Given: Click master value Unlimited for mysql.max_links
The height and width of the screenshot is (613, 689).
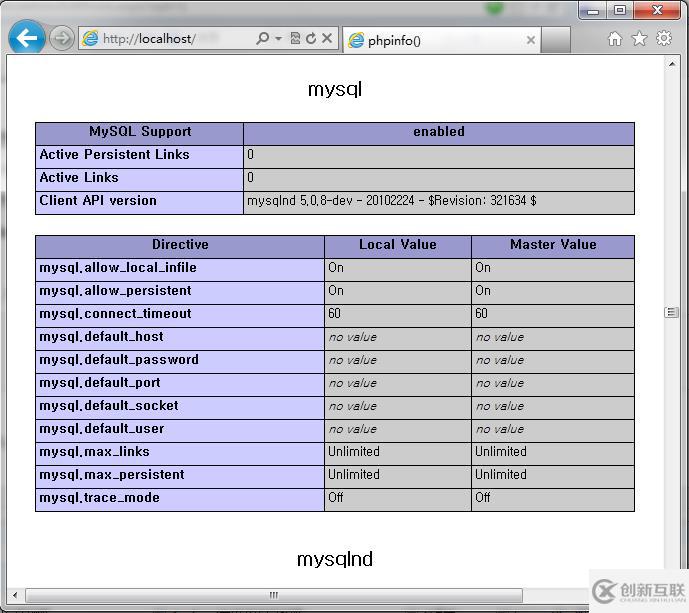Looking at the screenshot, I should pos(500,452).
